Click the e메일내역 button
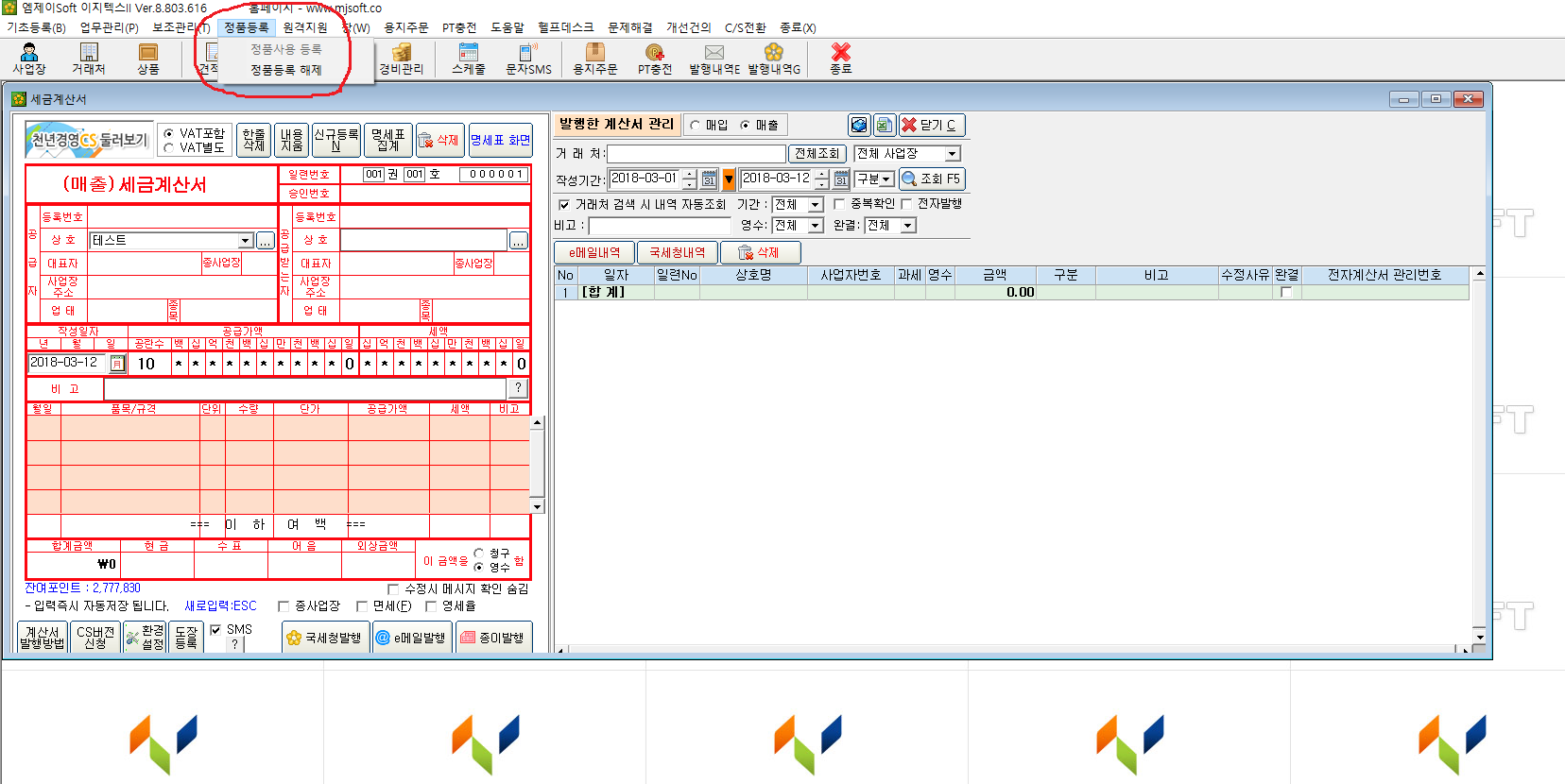The width and height of the screenshot is (1565, 784). [594, 252]
